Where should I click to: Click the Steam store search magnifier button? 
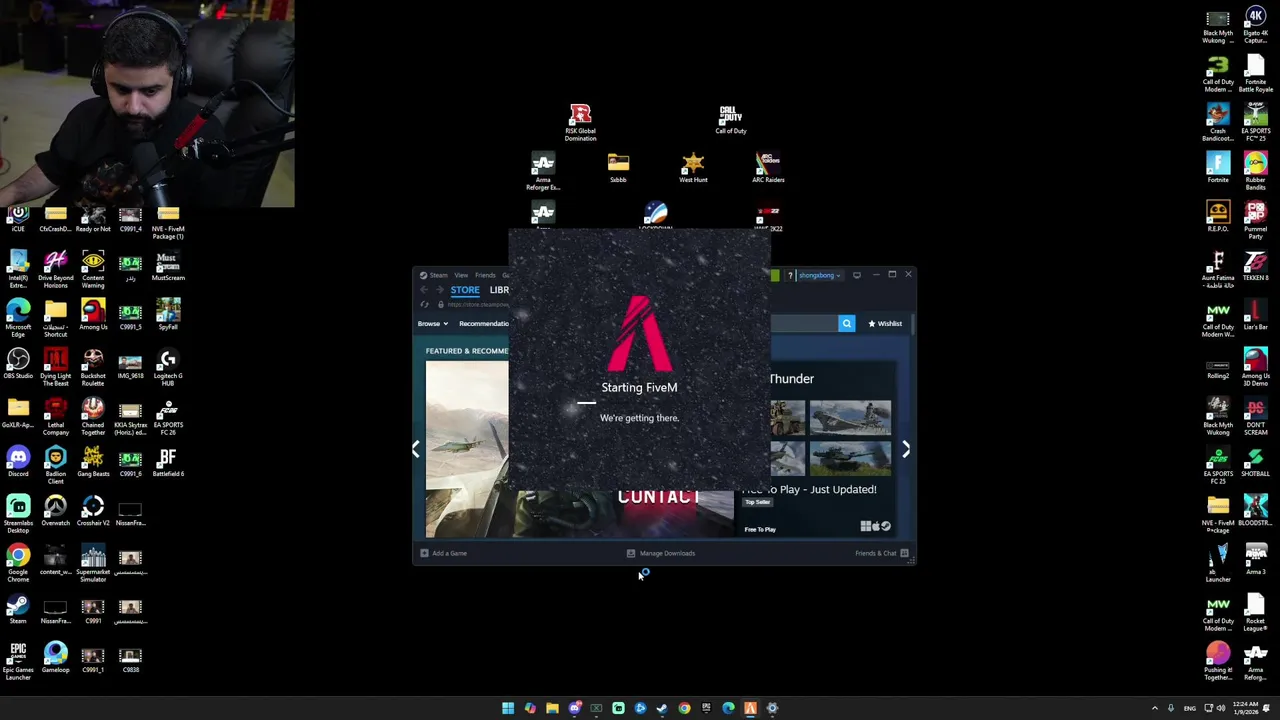(x=847, y=323)
